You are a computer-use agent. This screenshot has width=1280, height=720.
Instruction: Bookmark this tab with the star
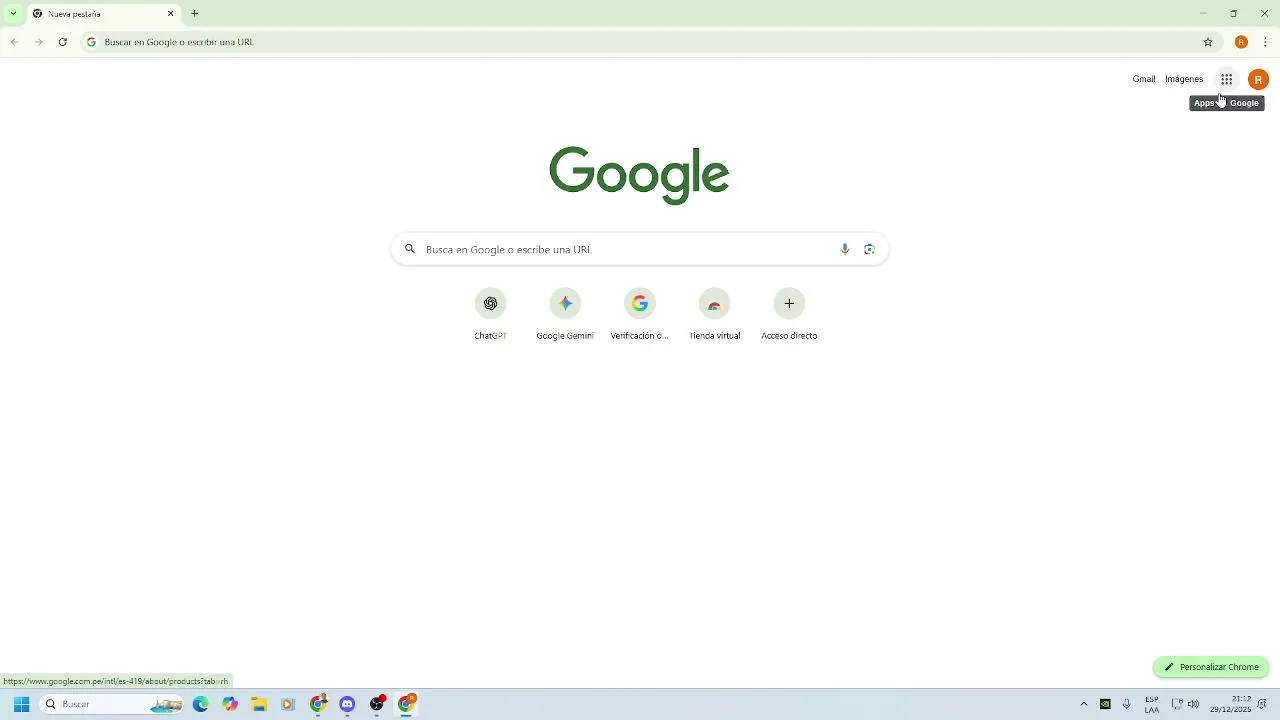point(1208,42)
